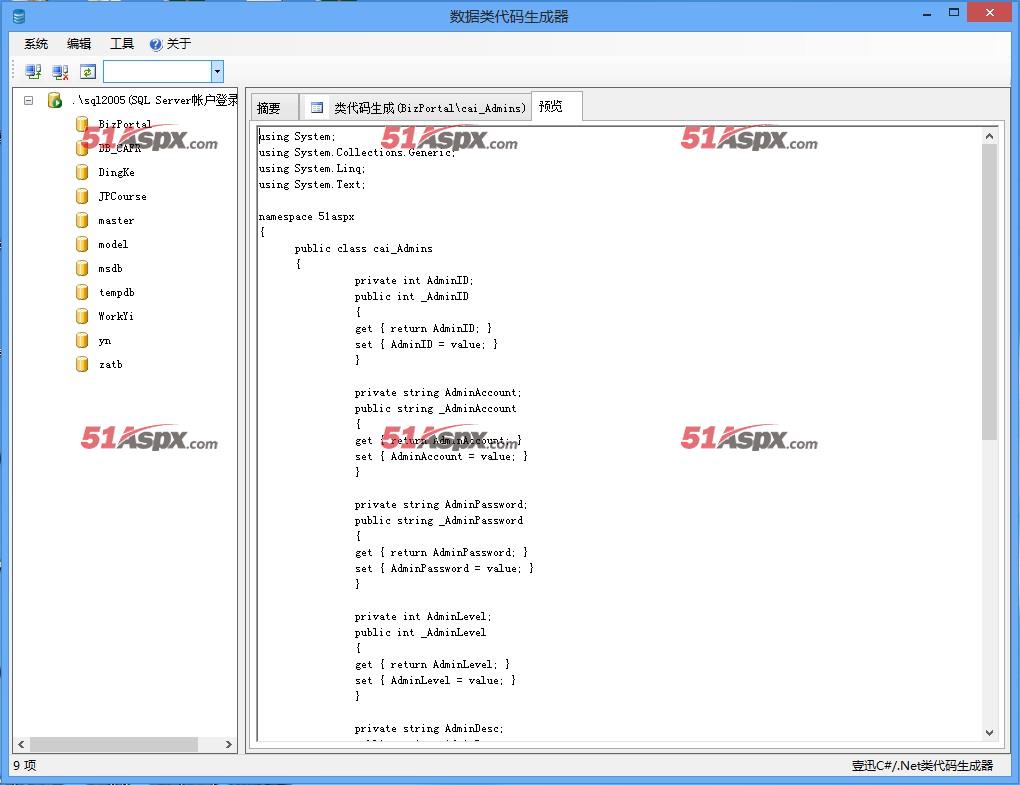1020x785 pixels.
Task: Select the zatb database
Action: pyautogui.click(x=111, y=364)
